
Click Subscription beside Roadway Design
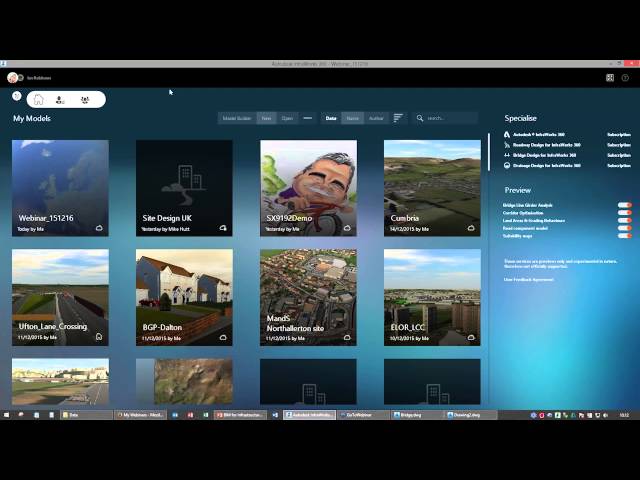click(619, 145)
